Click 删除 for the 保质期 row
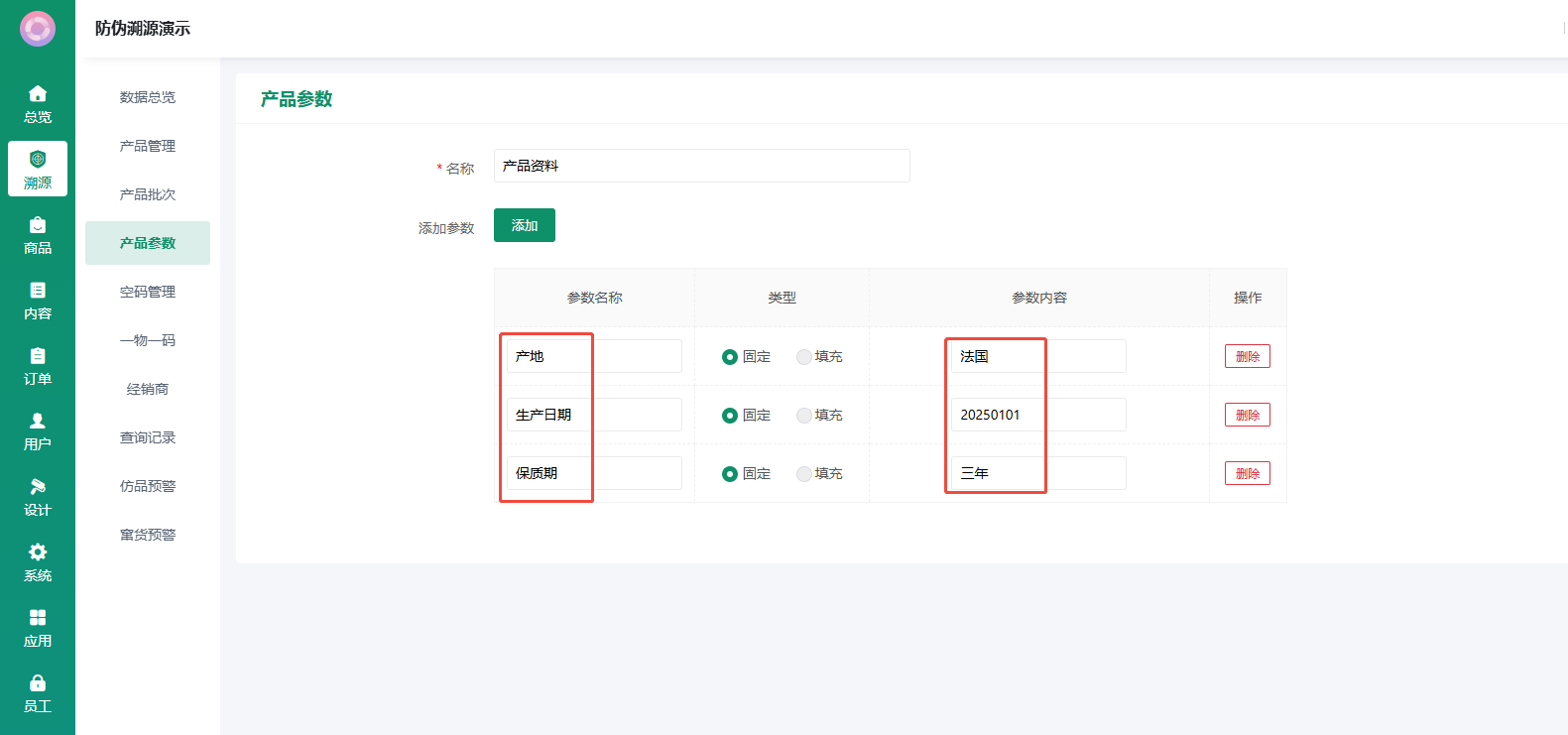 (1247, 474)
